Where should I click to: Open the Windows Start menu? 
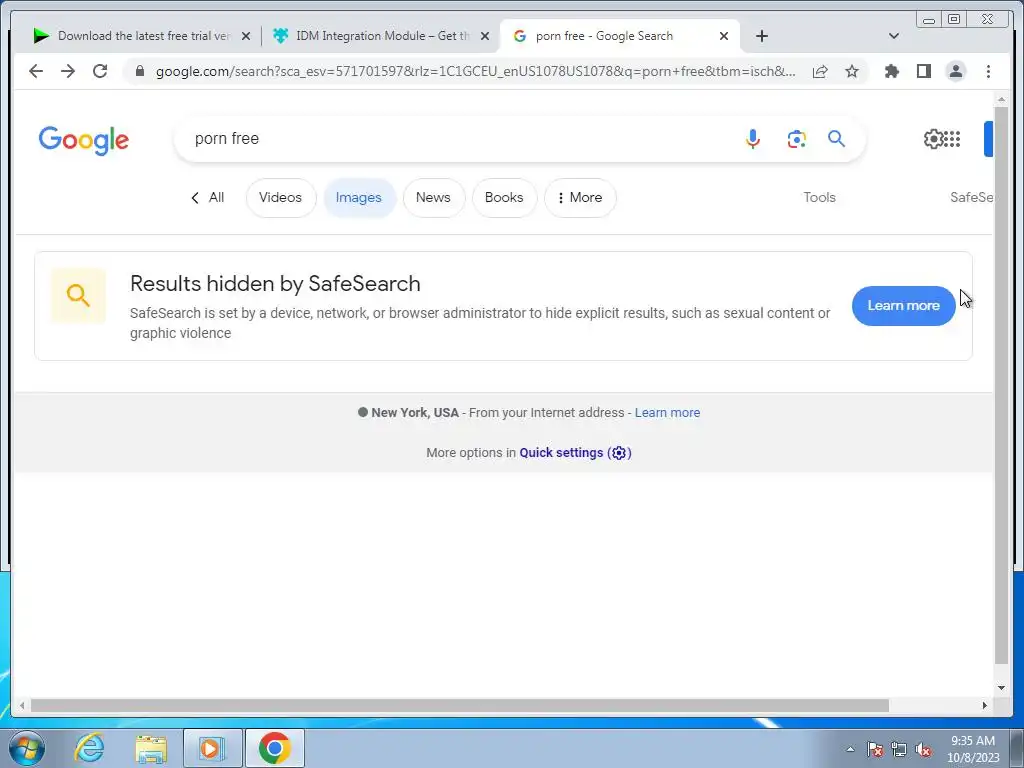26,748
